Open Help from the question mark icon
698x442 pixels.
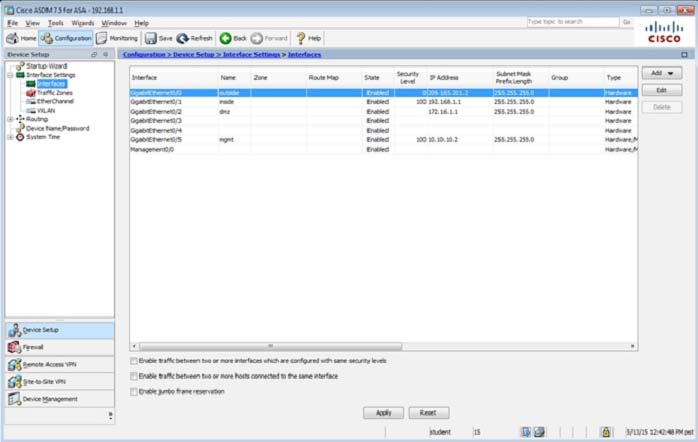tap(308, 39)
